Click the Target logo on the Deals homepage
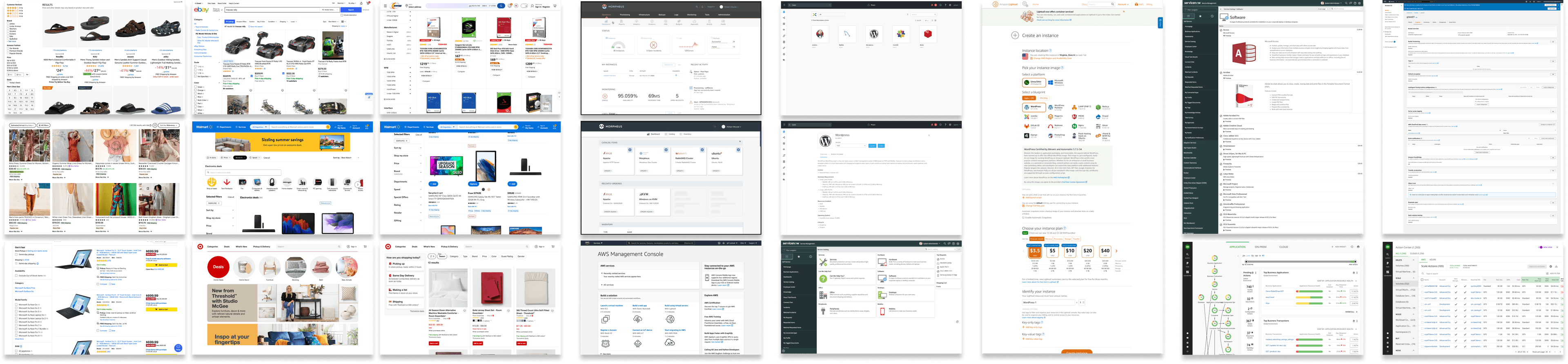The image size is (1568, 364). [x=200, y=246]
